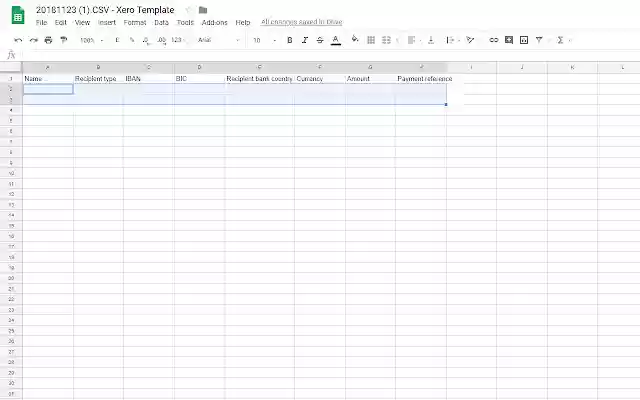This screenshot has width=640, height=400.
Task: Toggle strikethrough formatting
Action: [x=320, y=40]
